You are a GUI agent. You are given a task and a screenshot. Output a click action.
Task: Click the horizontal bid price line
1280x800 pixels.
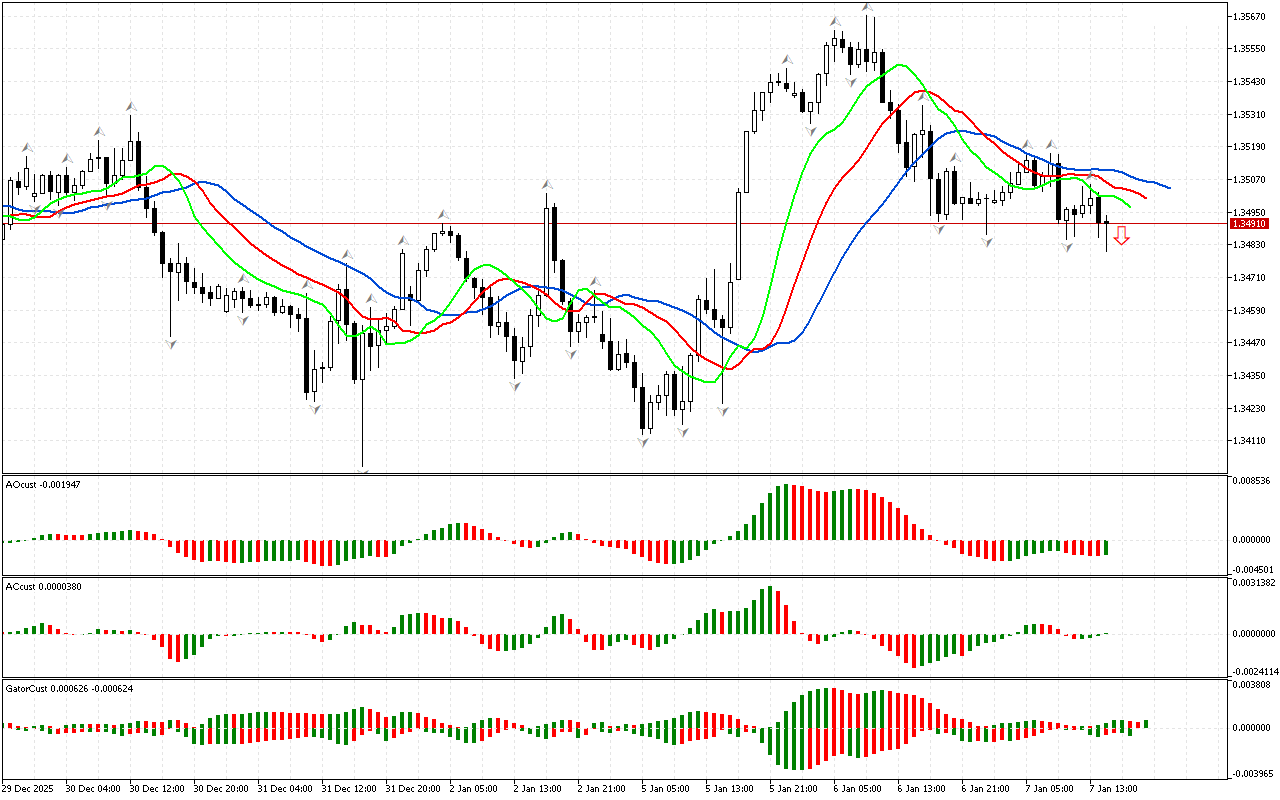tap(600, 223)
